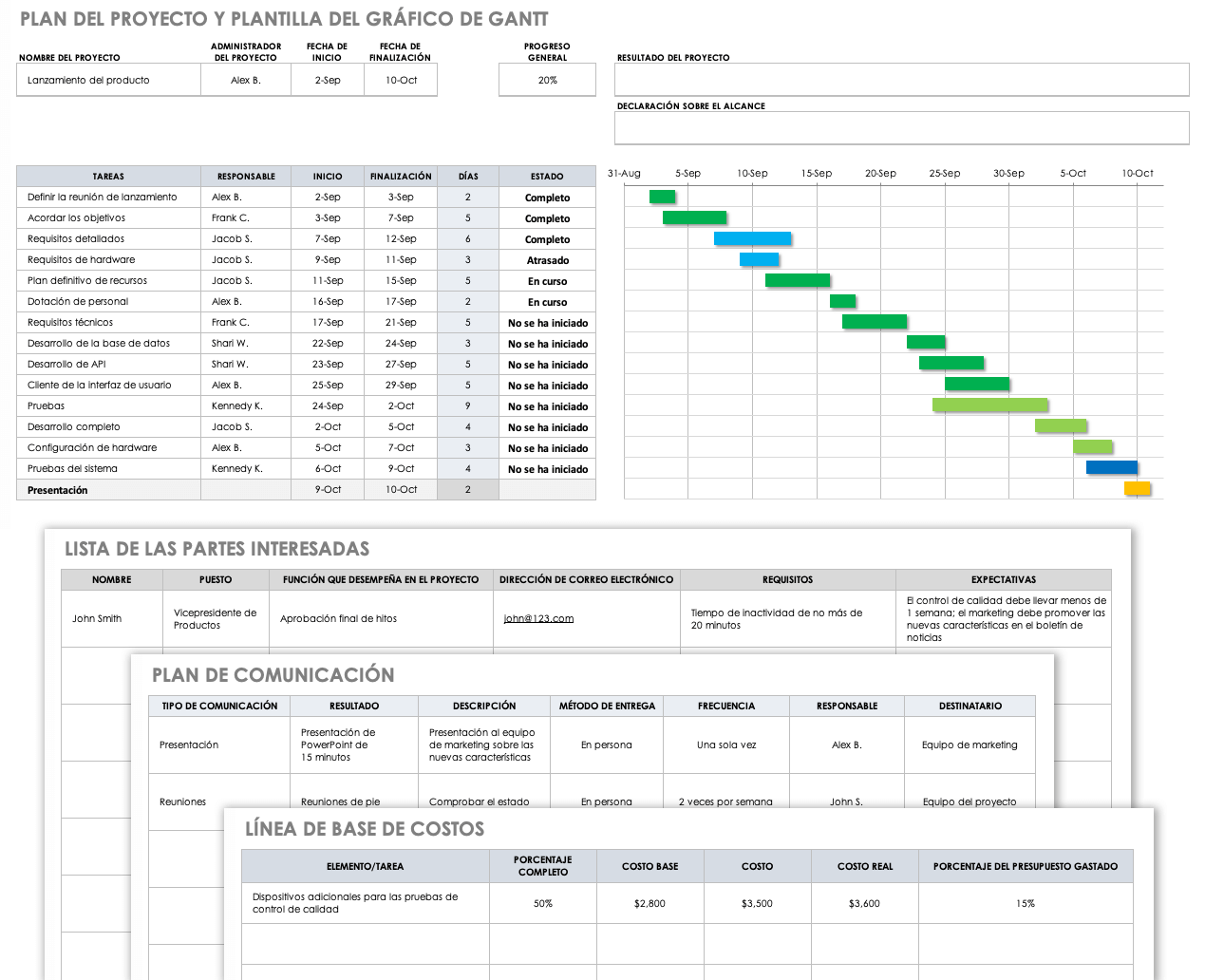Viewport: 1205px width, 980px height.
Task: Click the TAREAS column header
Action: [x=108, y=177]
